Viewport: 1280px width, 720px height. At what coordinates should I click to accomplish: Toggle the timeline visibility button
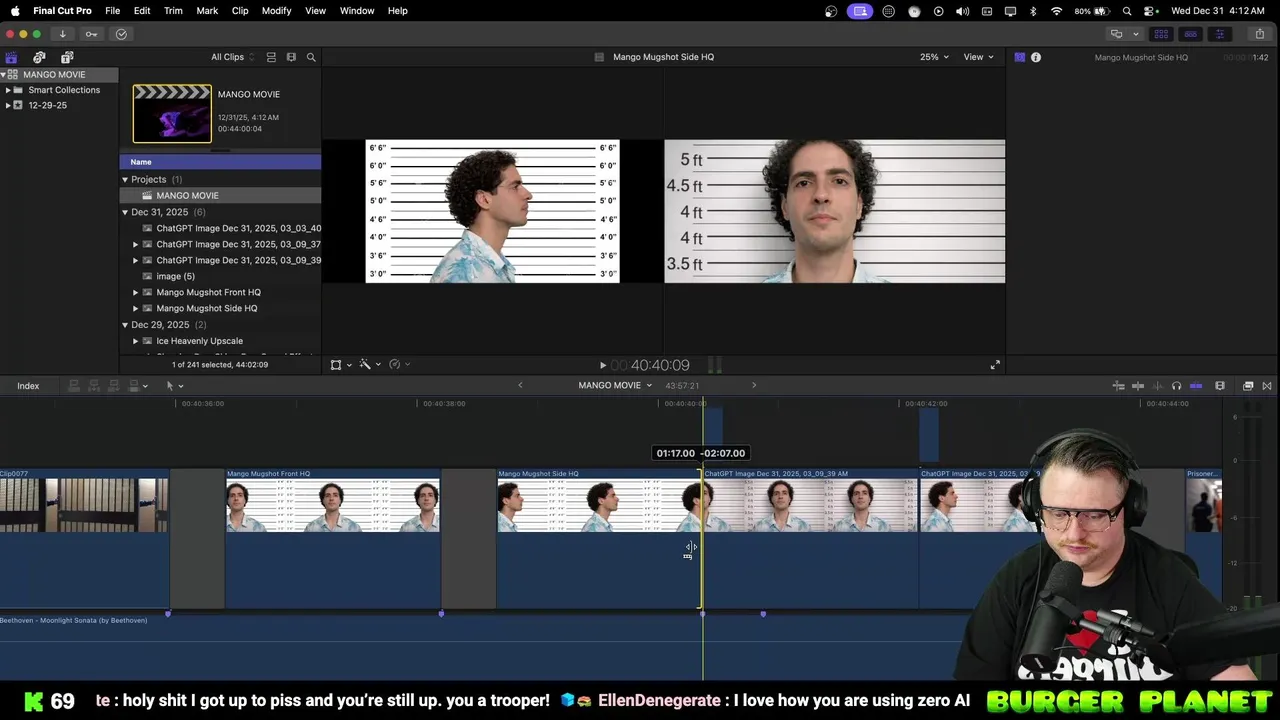[1190, 34]
